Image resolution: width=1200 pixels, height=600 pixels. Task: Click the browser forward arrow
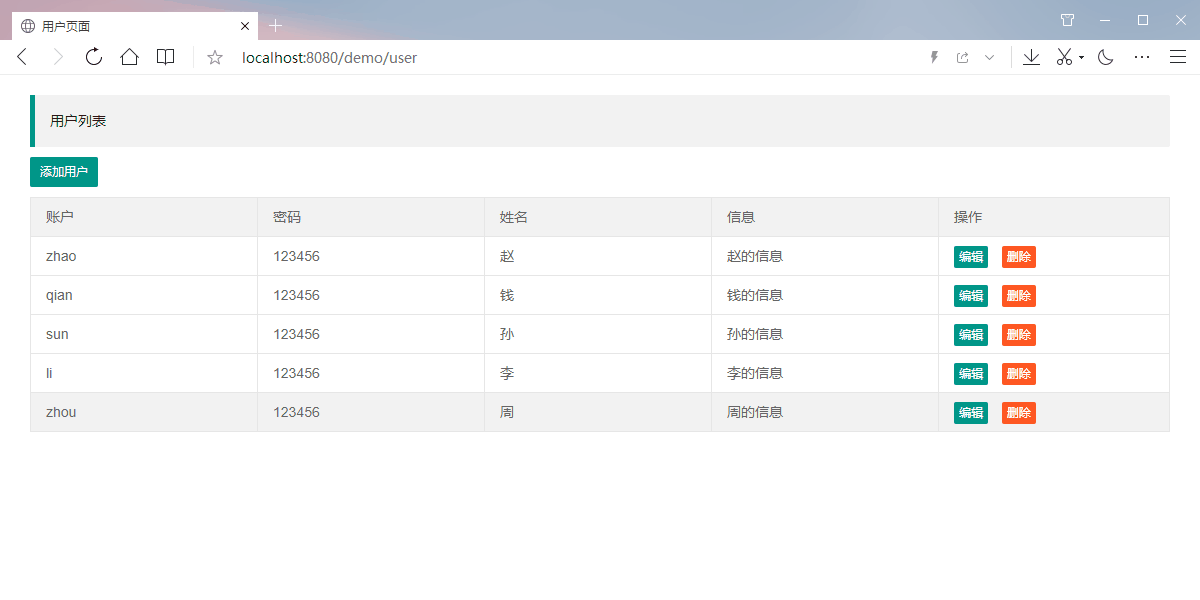tap(58, 57)
